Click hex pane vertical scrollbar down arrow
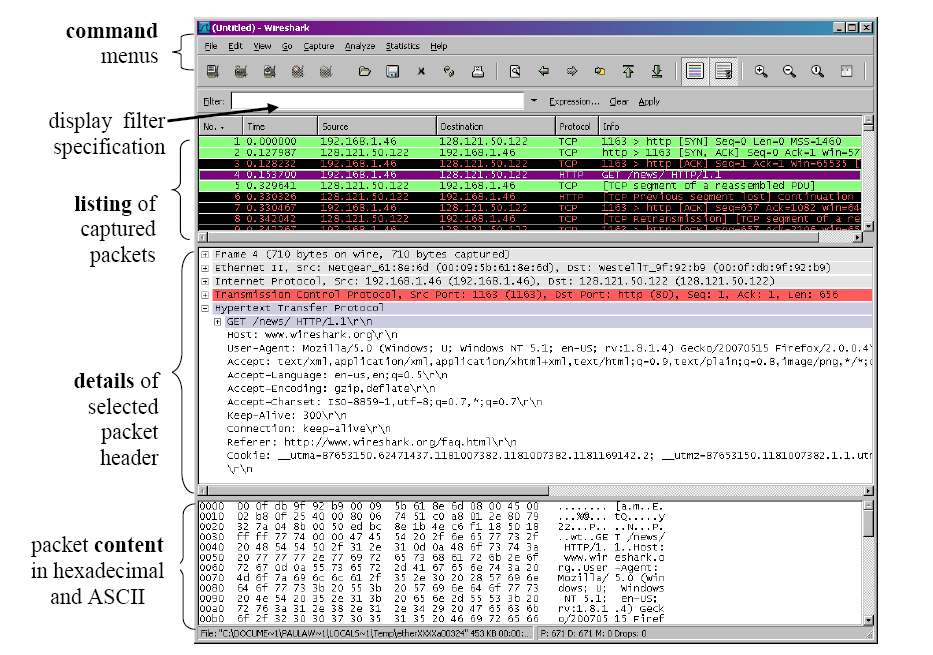Viewport: 933px width, 655px height. (x=869, y=620)
